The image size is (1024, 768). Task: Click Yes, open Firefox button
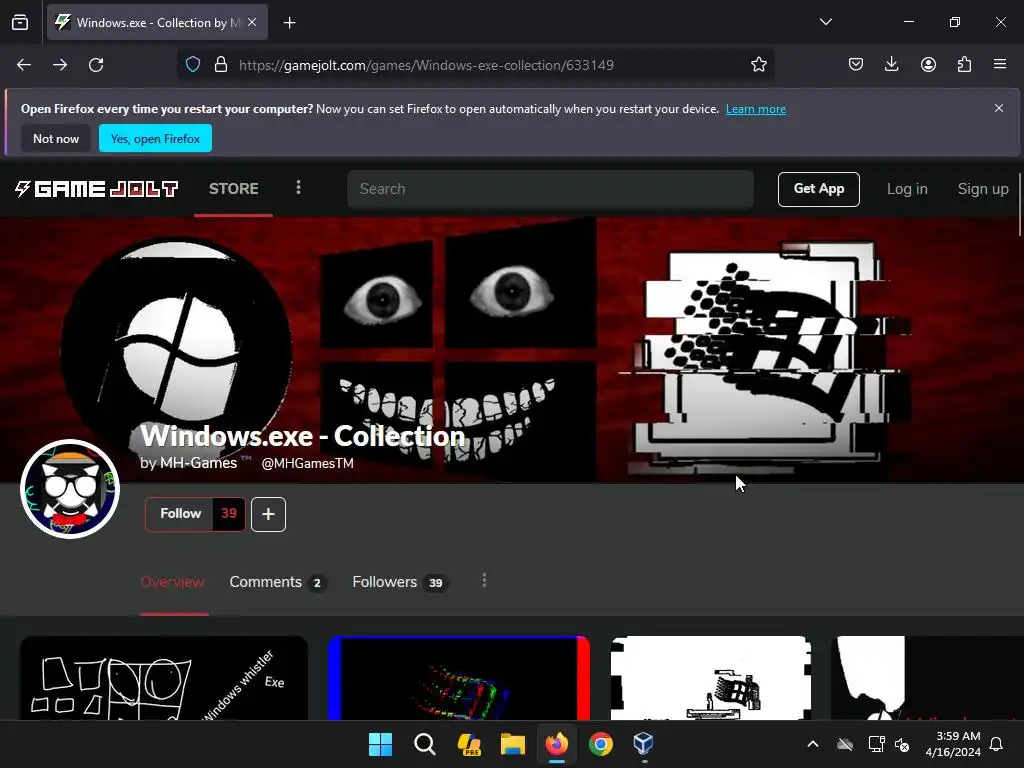[155, 138]
